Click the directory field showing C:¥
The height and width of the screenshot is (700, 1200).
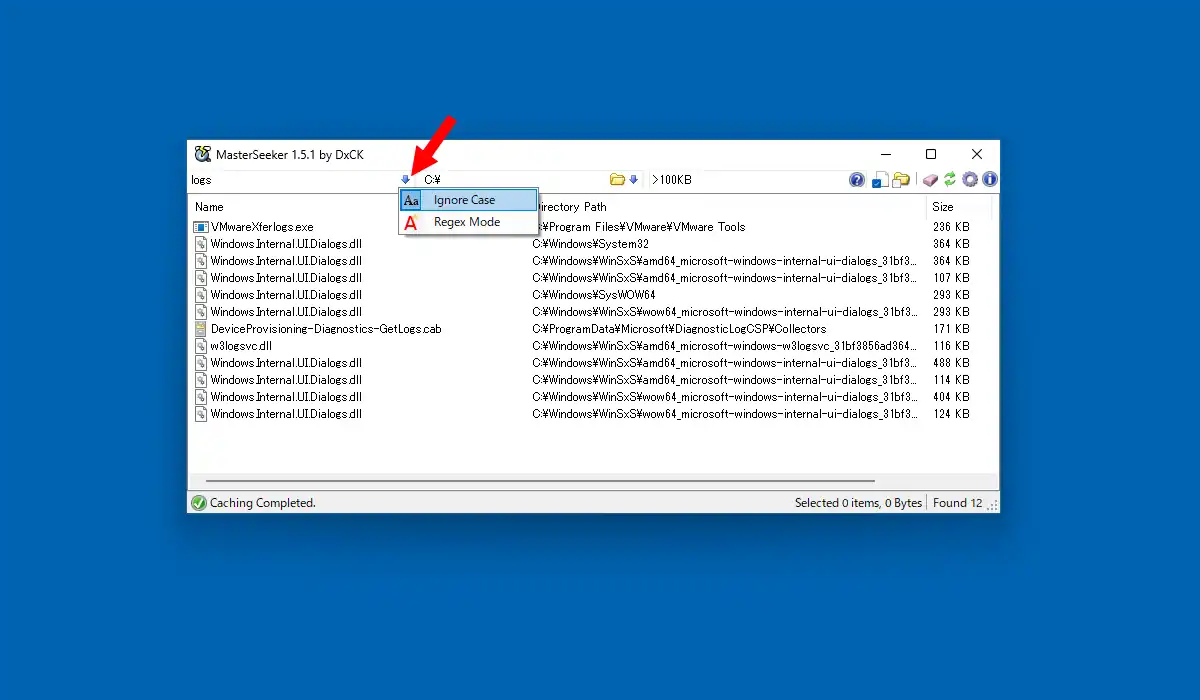[515, 180]
